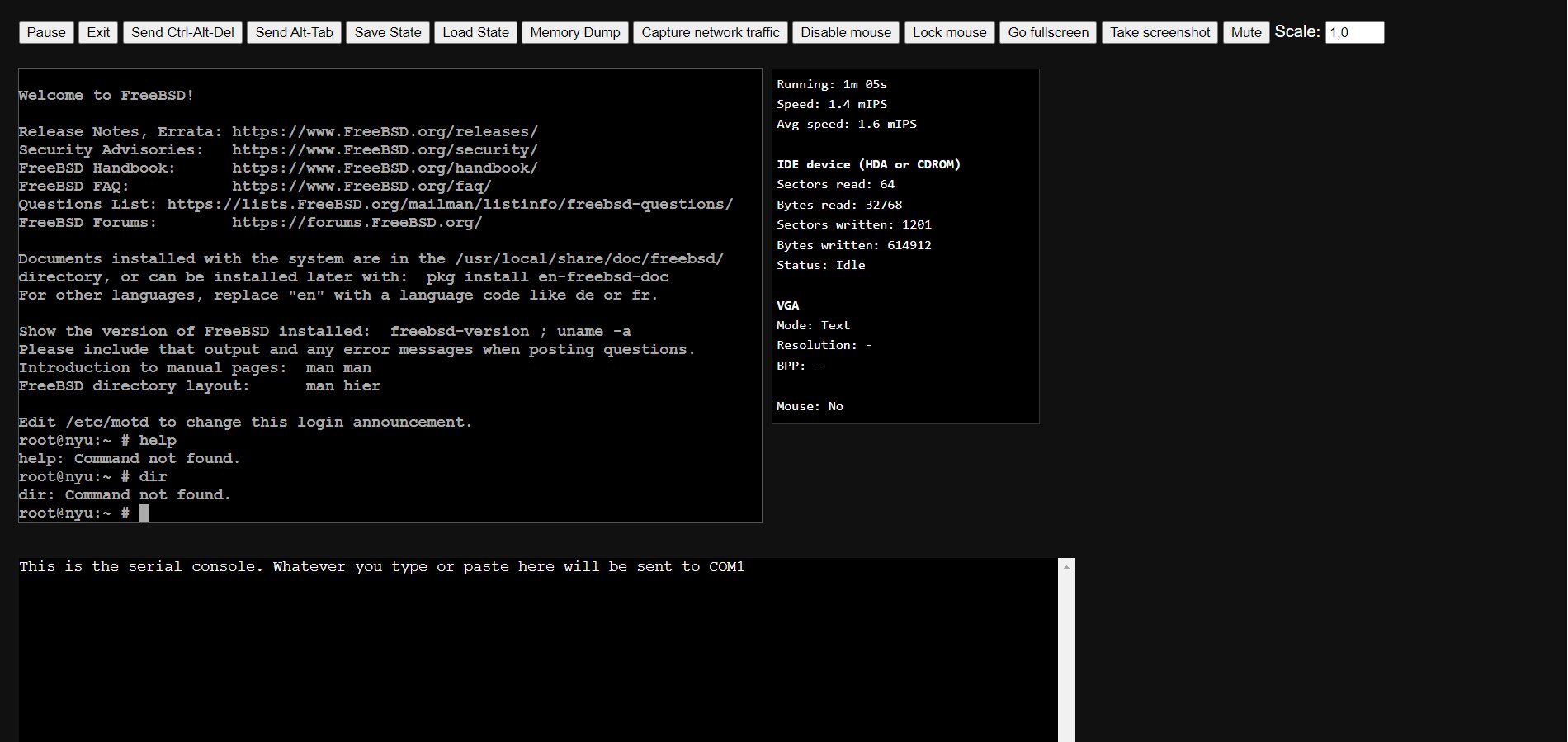Click 'Edit /etc/motd' announcement line
The width and height of the screenshot is (1568, 742).
[245, 423]
